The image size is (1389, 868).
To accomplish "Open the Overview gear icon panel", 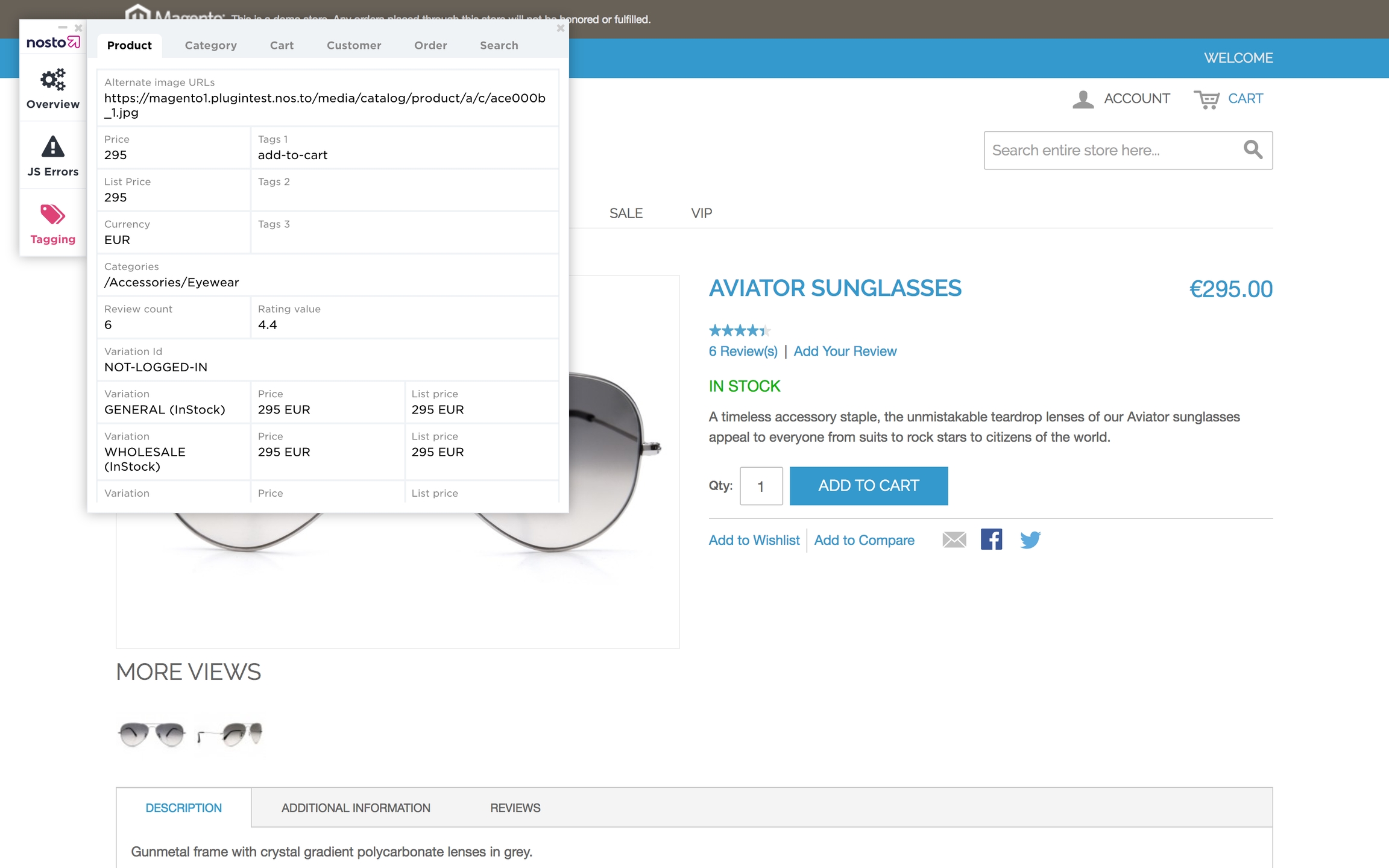I will click(53, 80).
